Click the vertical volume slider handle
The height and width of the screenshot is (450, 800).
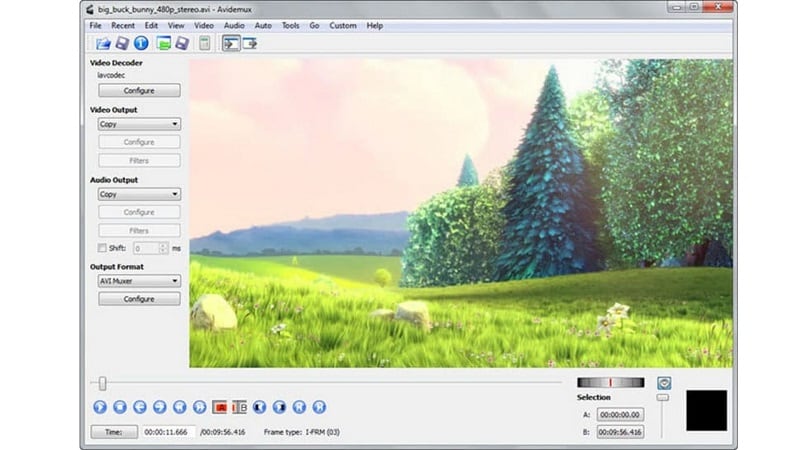[662, 397]
